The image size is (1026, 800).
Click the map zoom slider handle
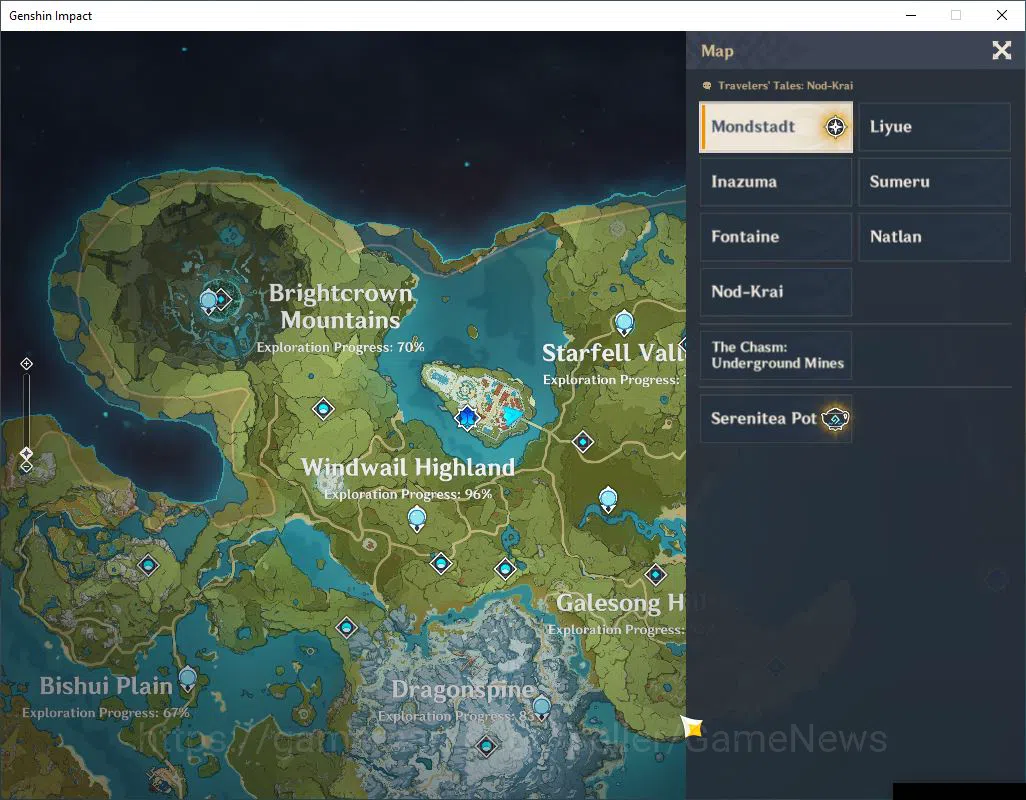[26, 453]
